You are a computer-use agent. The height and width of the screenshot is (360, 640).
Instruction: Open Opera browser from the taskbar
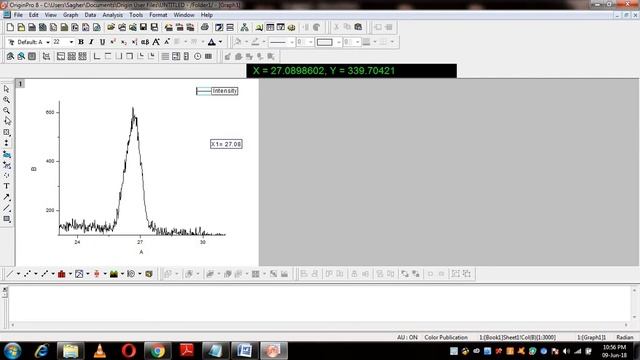pos(129,351)
